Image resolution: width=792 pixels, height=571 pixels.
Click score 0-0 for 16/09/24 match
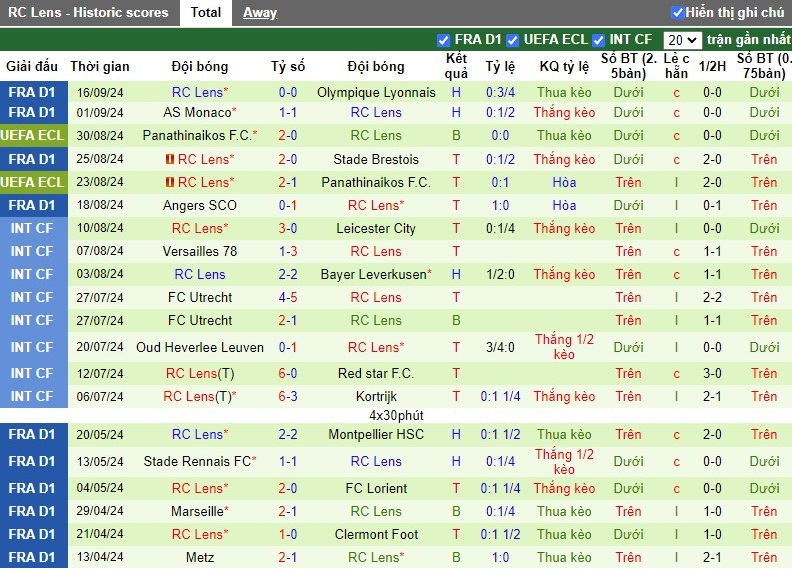click(288, 92)
